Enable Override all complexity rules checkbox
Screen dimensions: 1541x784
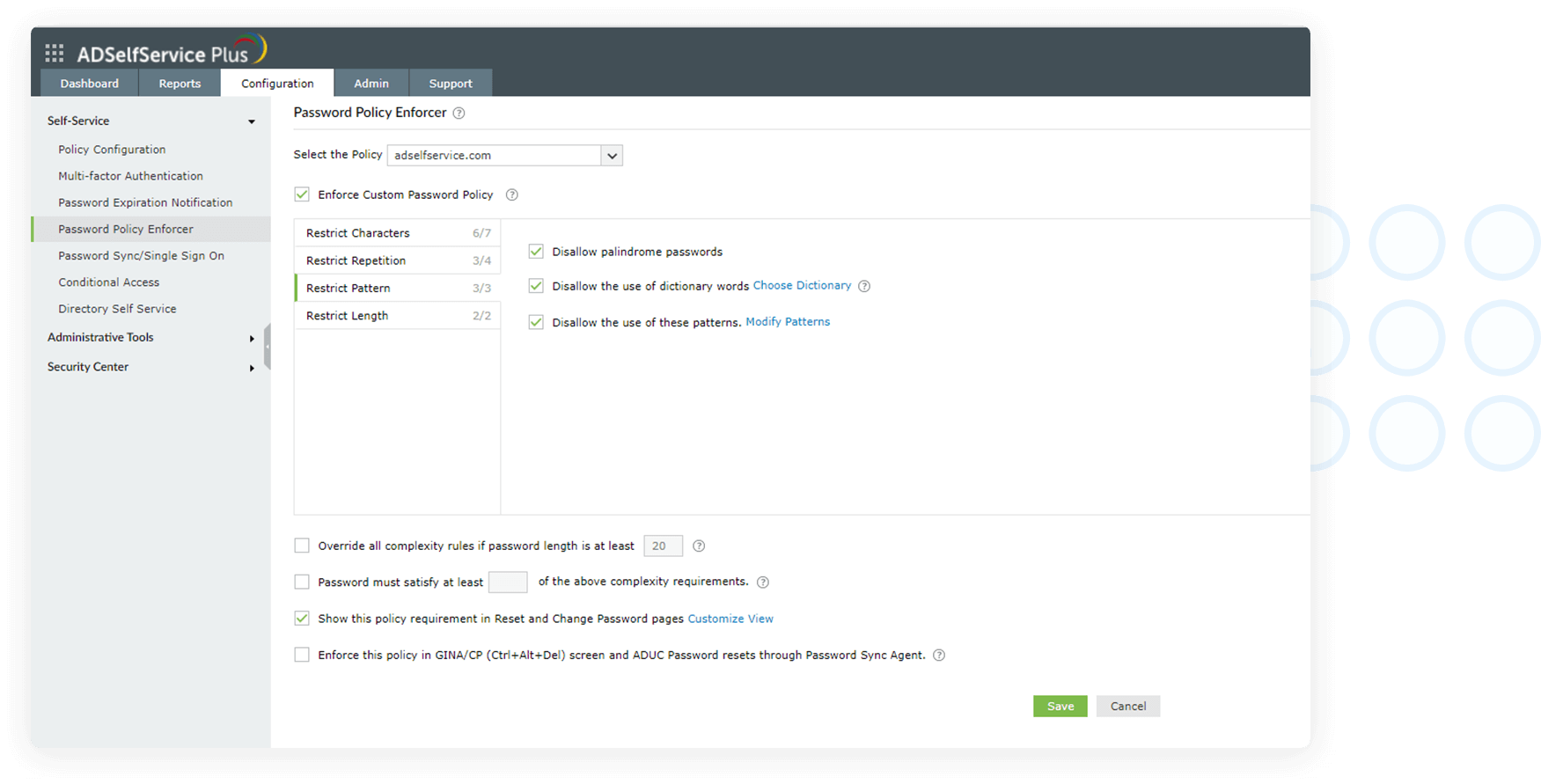click(x=302, y=546)
